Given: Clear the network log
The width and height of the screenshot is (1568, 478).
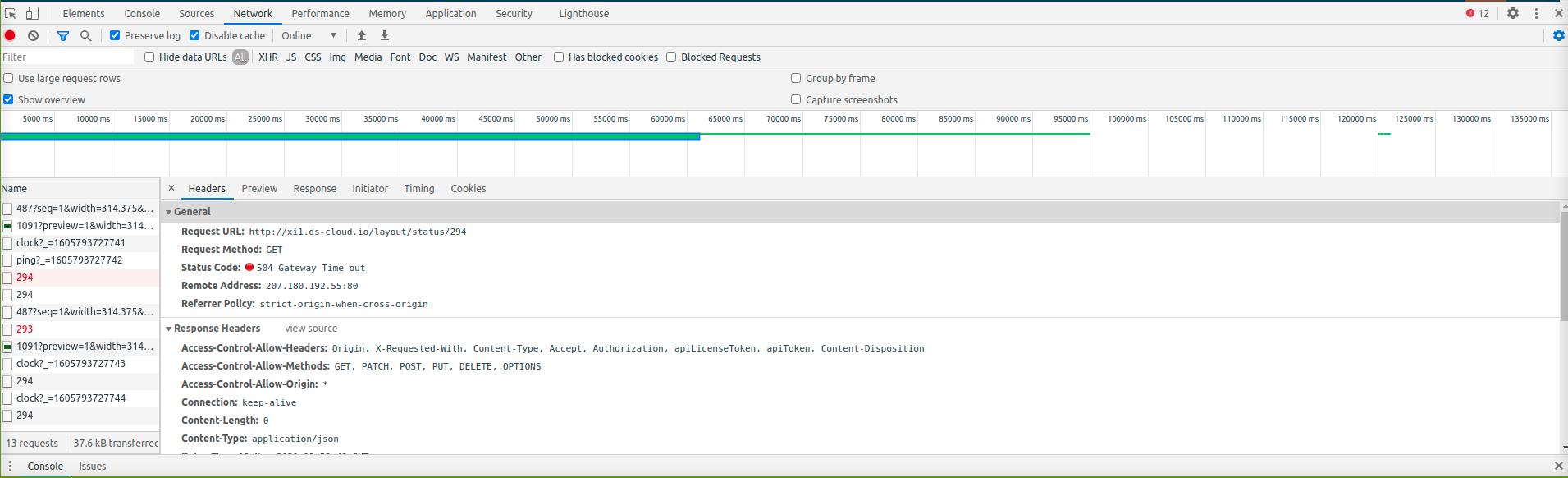Looking at the screenshot, I should pos(33,35).
